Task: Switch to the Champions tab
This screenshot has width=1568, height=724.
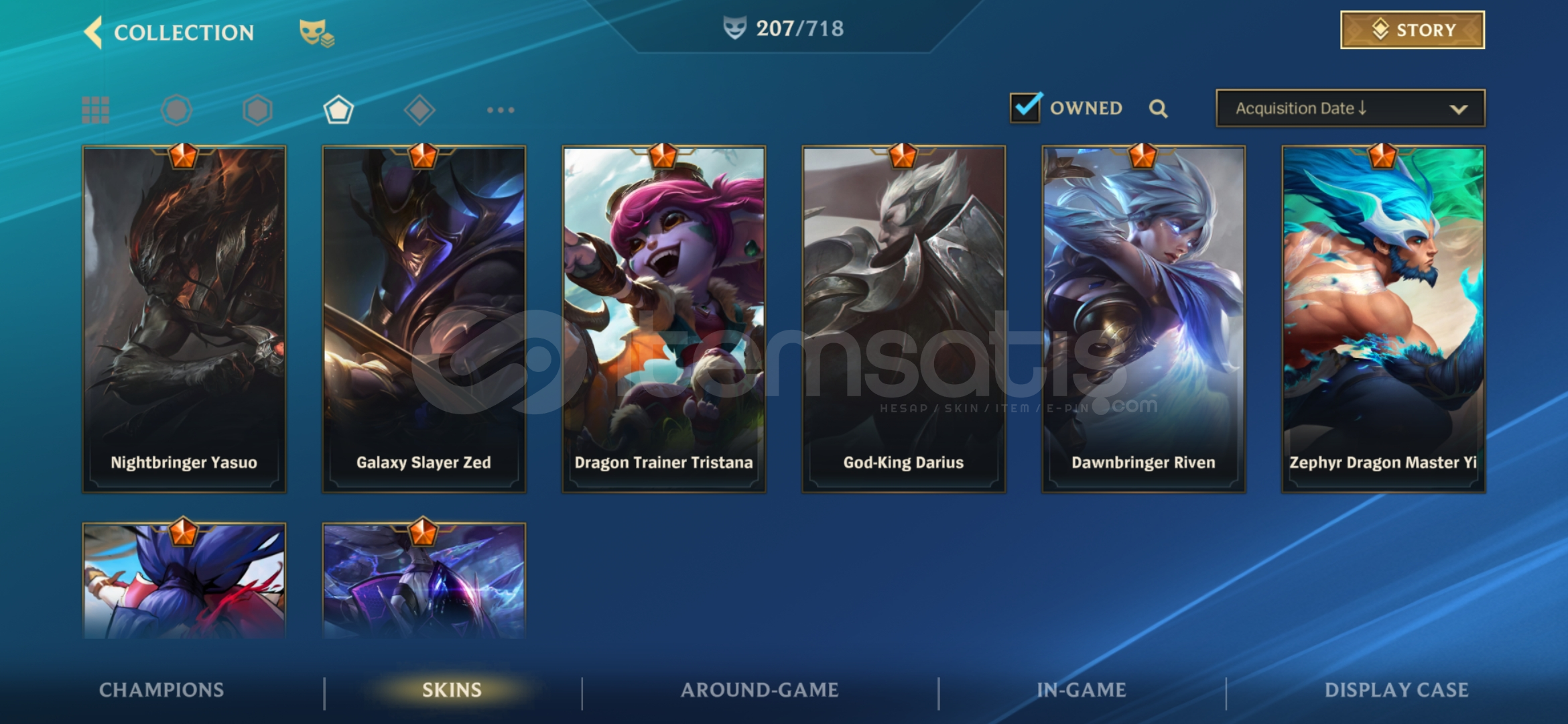Action: point(161,690)
